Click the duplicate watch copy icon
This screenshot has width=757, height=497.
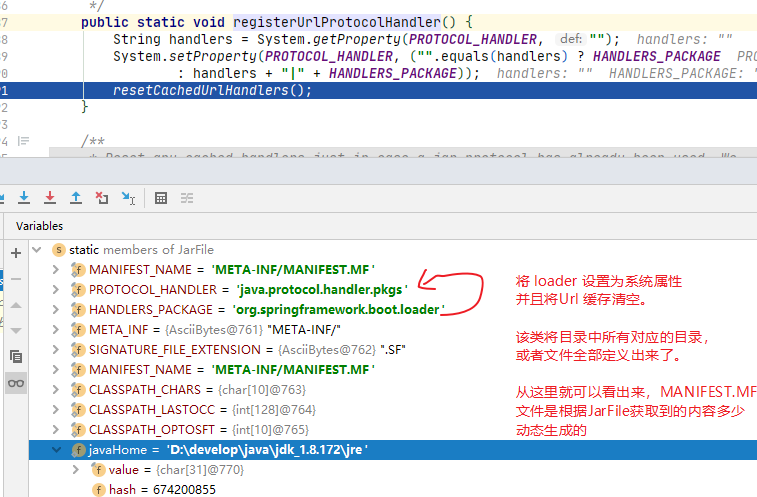tap(16, 356)
